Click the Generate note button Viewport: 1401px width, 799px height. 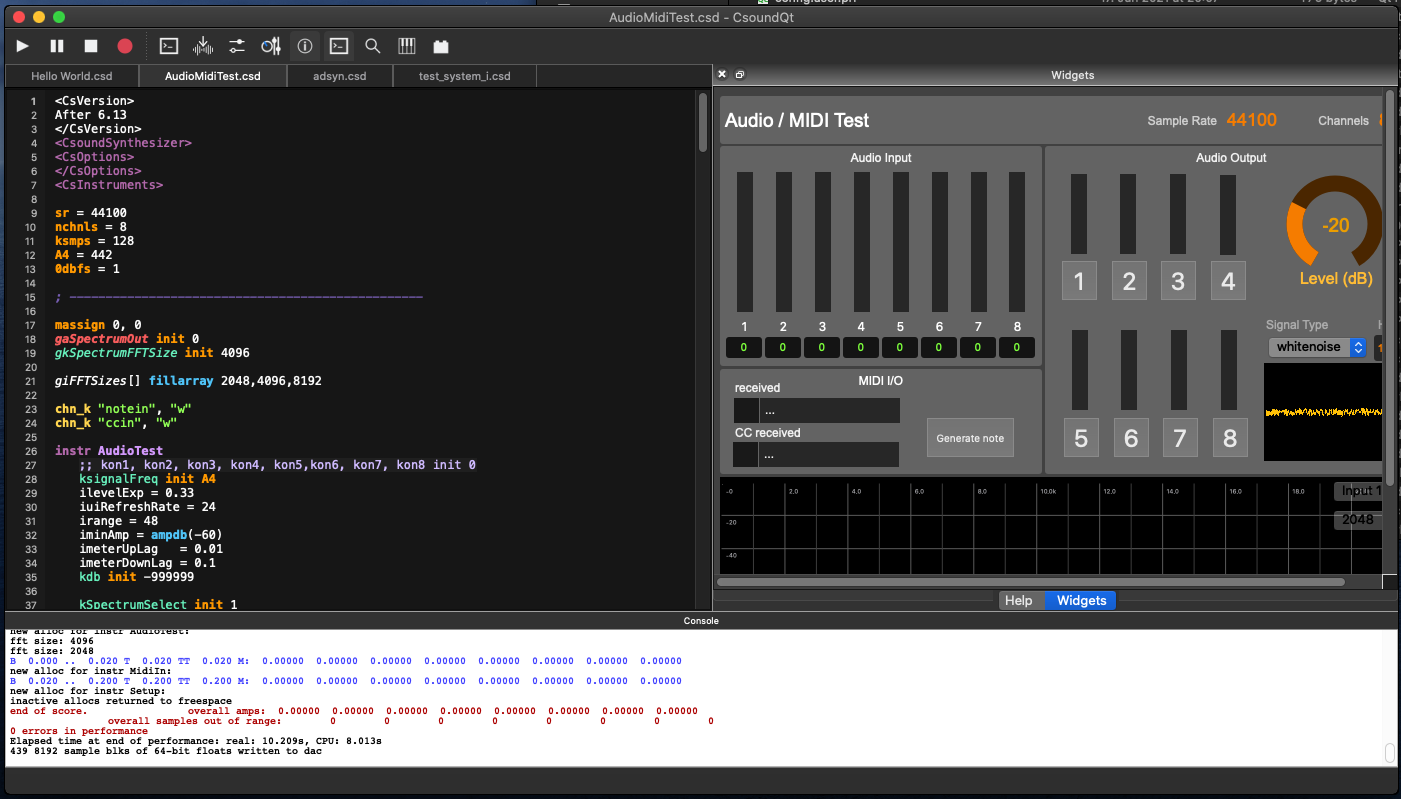coord(970,438)
